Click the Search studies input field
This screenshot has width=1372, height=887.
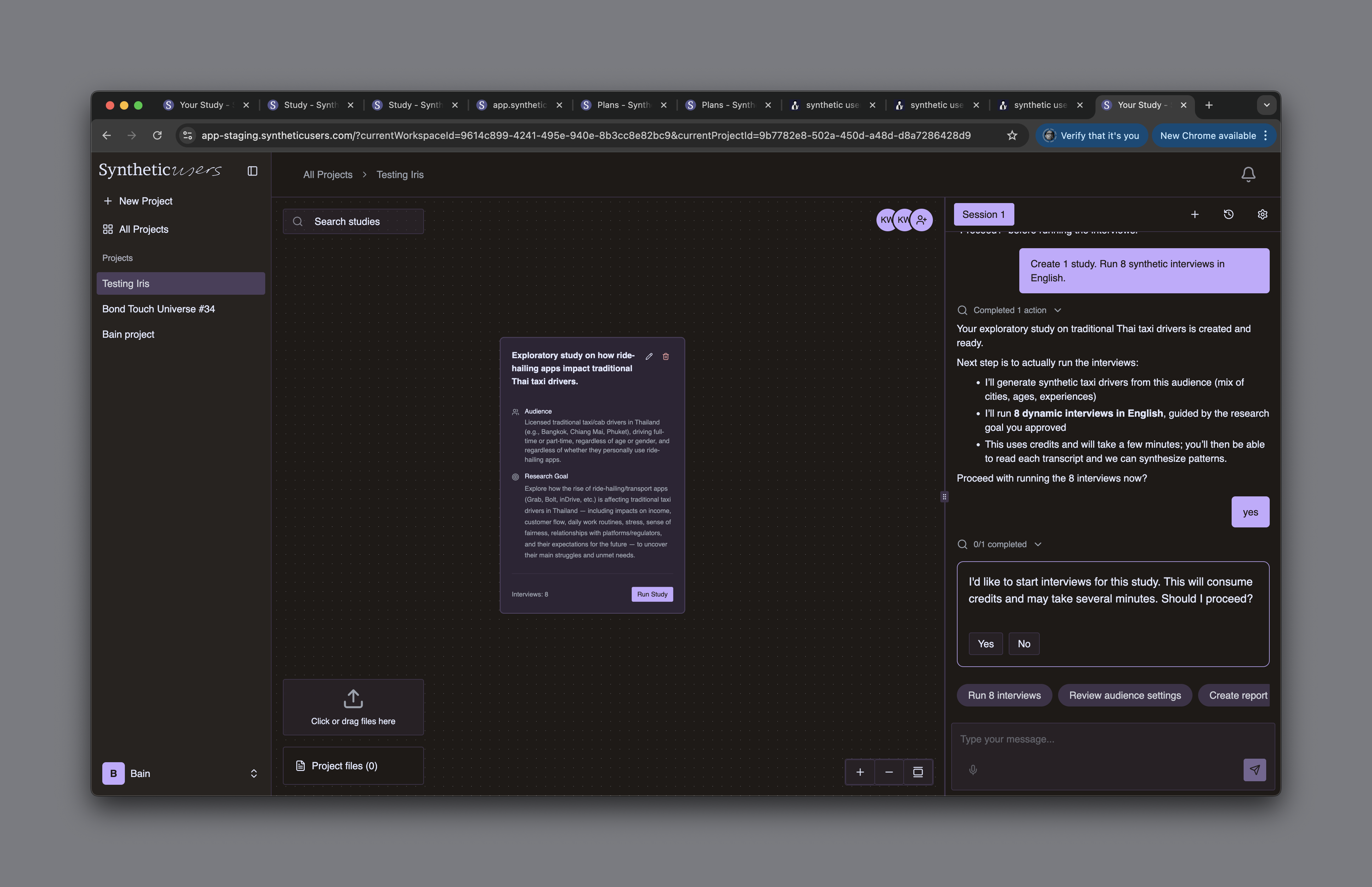[x=353, y=222]
